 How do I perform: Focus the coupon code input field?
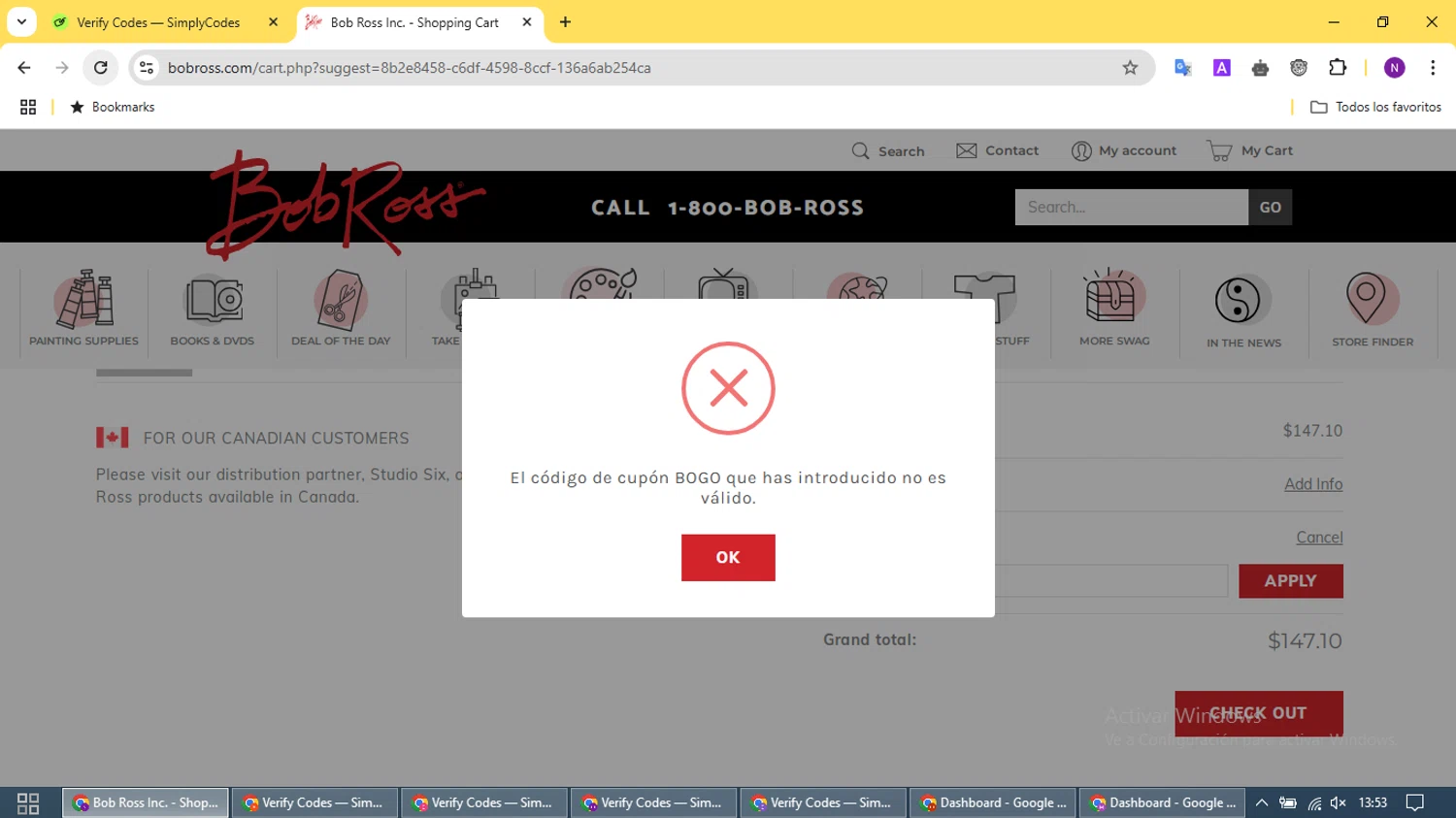(x=1111, y=581)
